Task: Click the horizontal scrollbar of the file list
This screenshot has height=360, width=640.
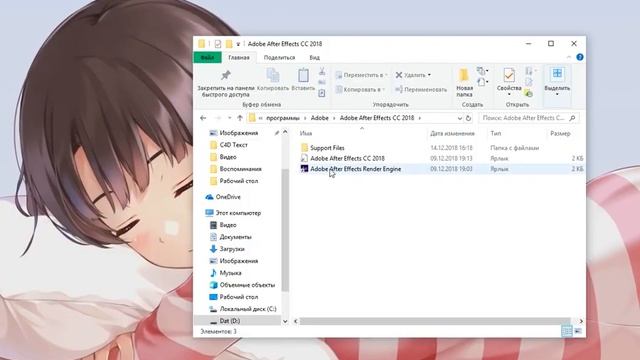Action: coord(434,321)
